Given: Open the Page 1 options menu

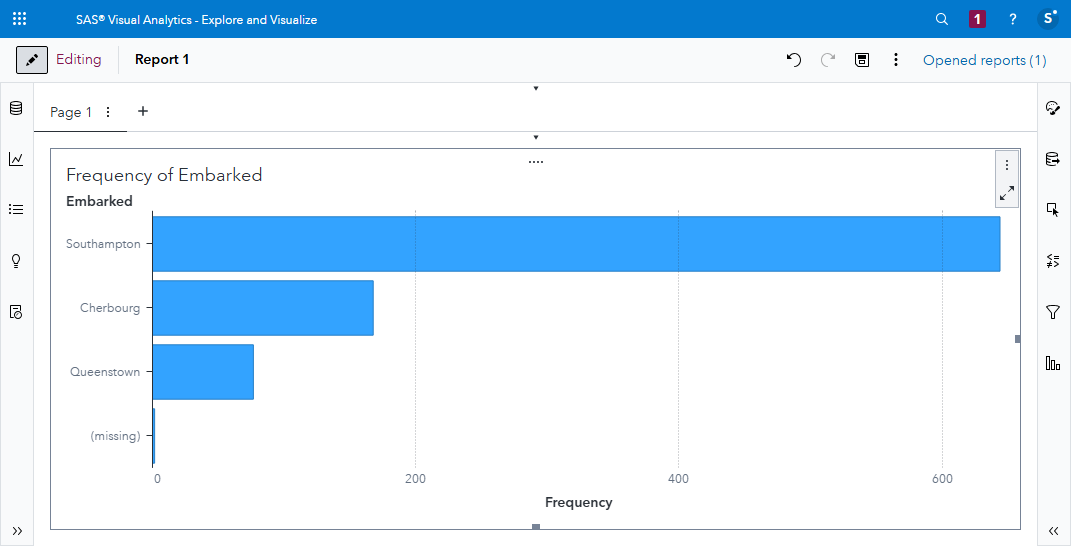Looking at the screenshot, I should [x=108, y=112].
